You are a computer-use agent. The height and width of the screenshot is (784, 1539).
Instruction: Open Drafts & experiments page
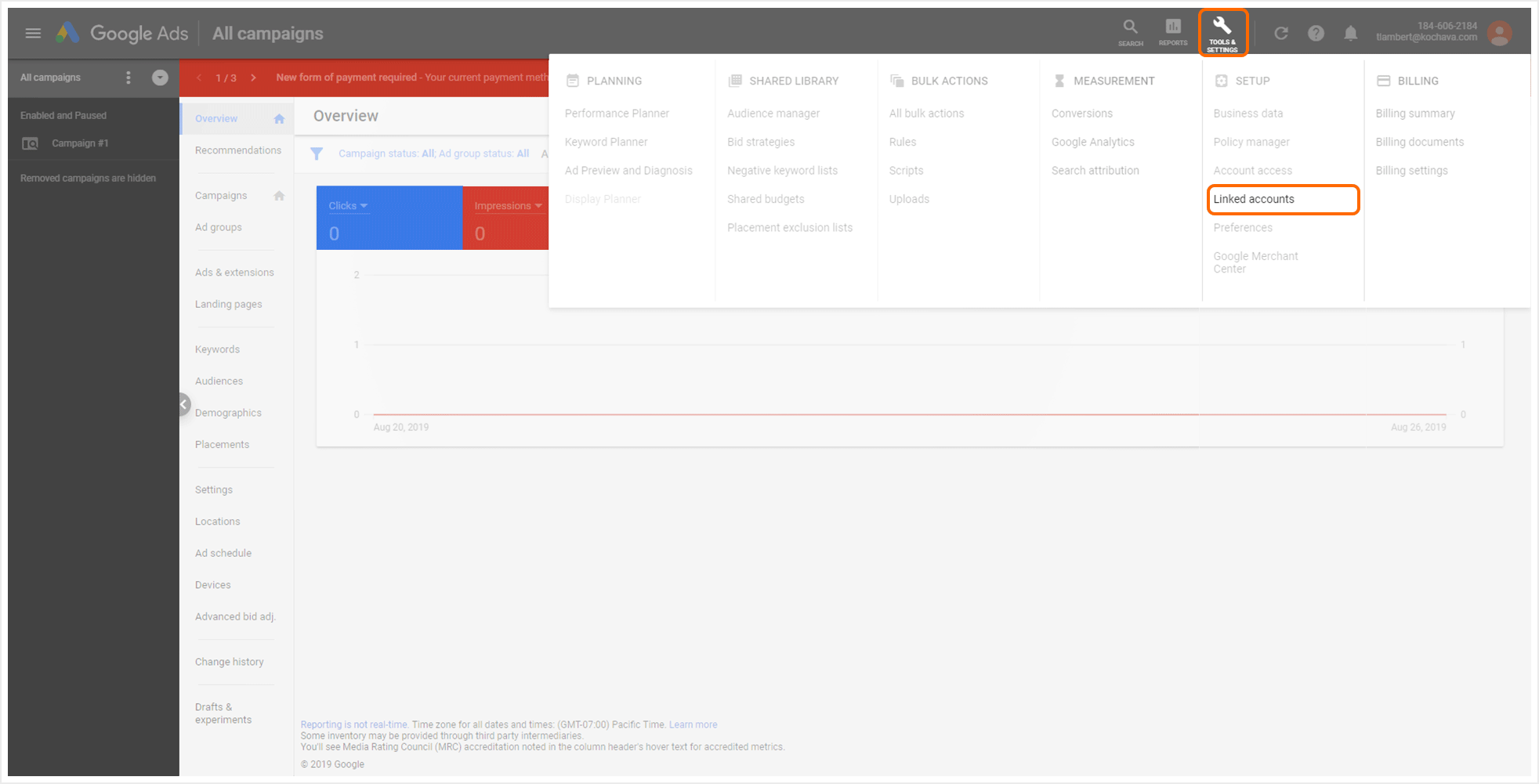[223, 714]
